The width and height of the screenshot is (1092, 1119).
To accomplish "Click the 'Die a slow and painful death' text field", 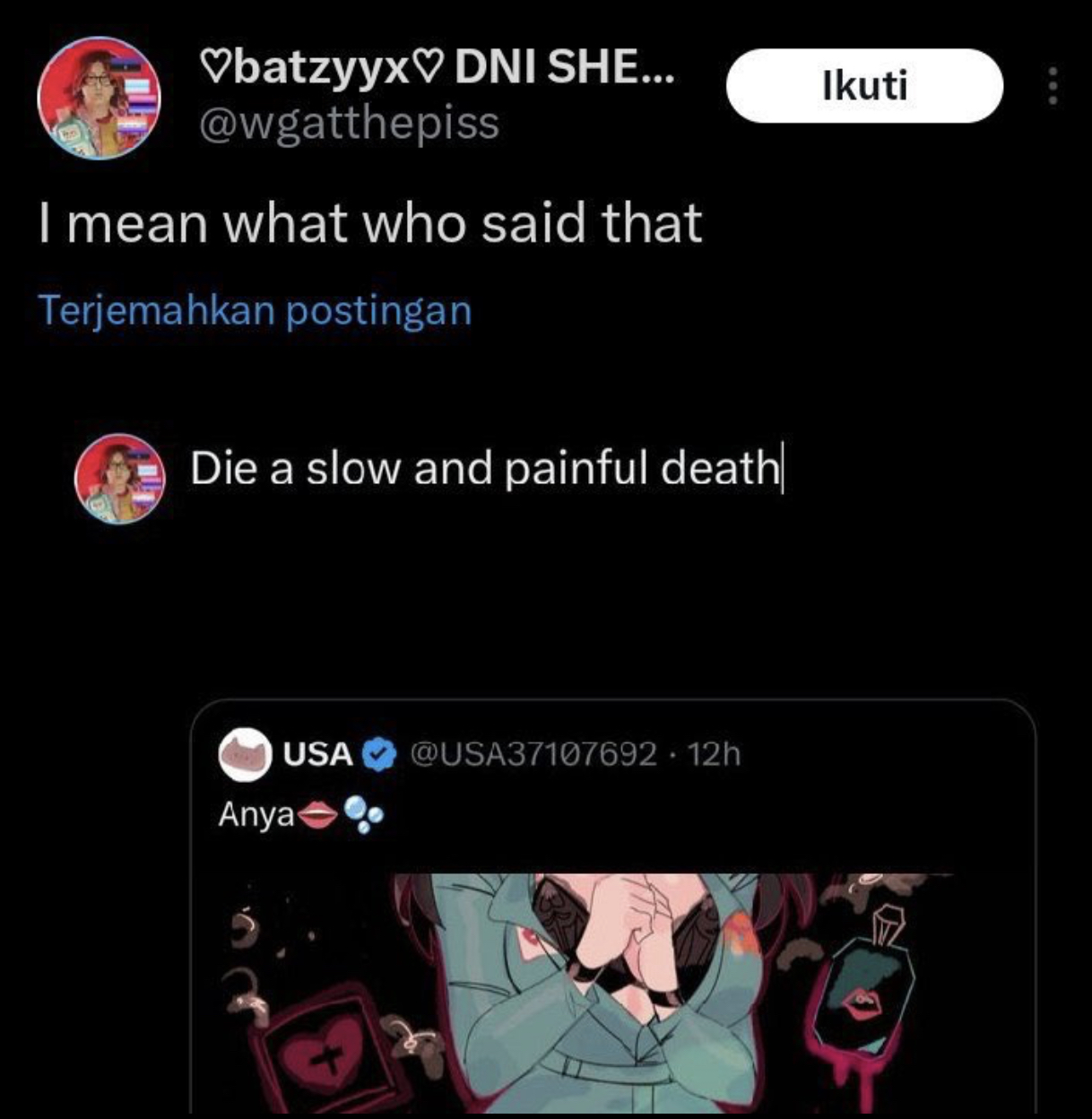I will tap(485, 468).
